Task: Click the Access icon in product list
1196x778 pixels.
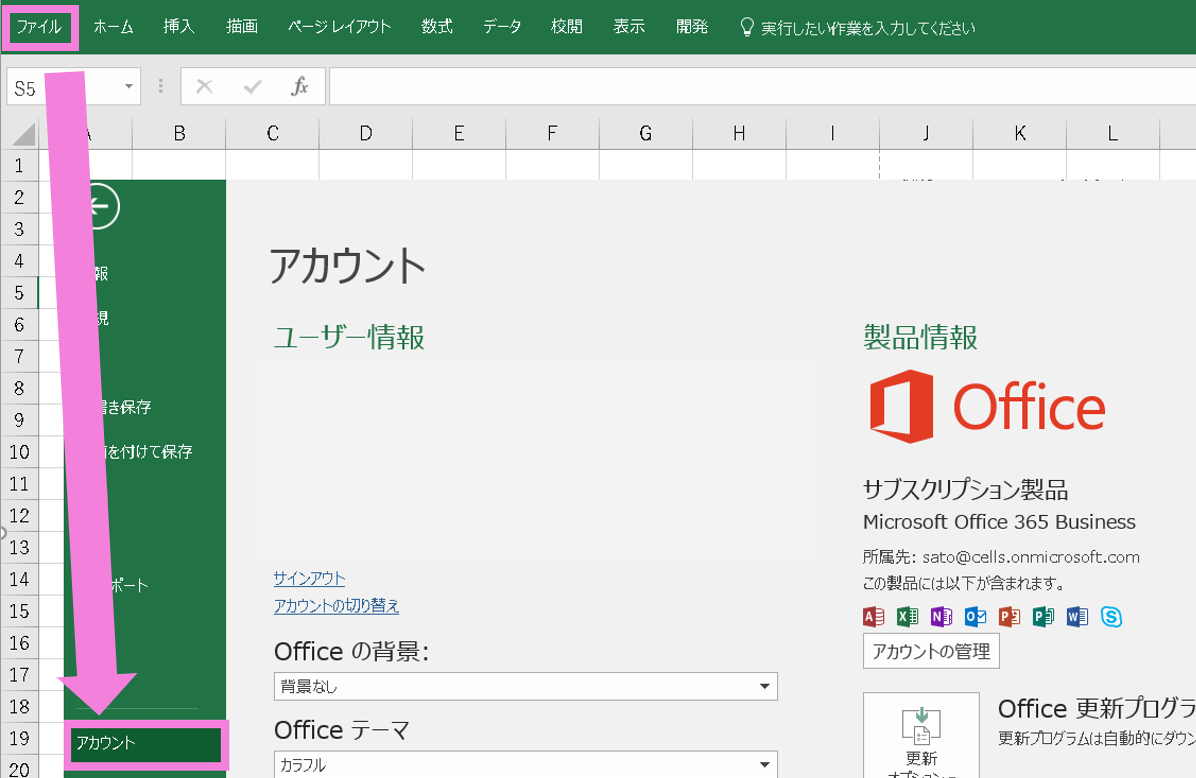Action: (x=873, y=617)
